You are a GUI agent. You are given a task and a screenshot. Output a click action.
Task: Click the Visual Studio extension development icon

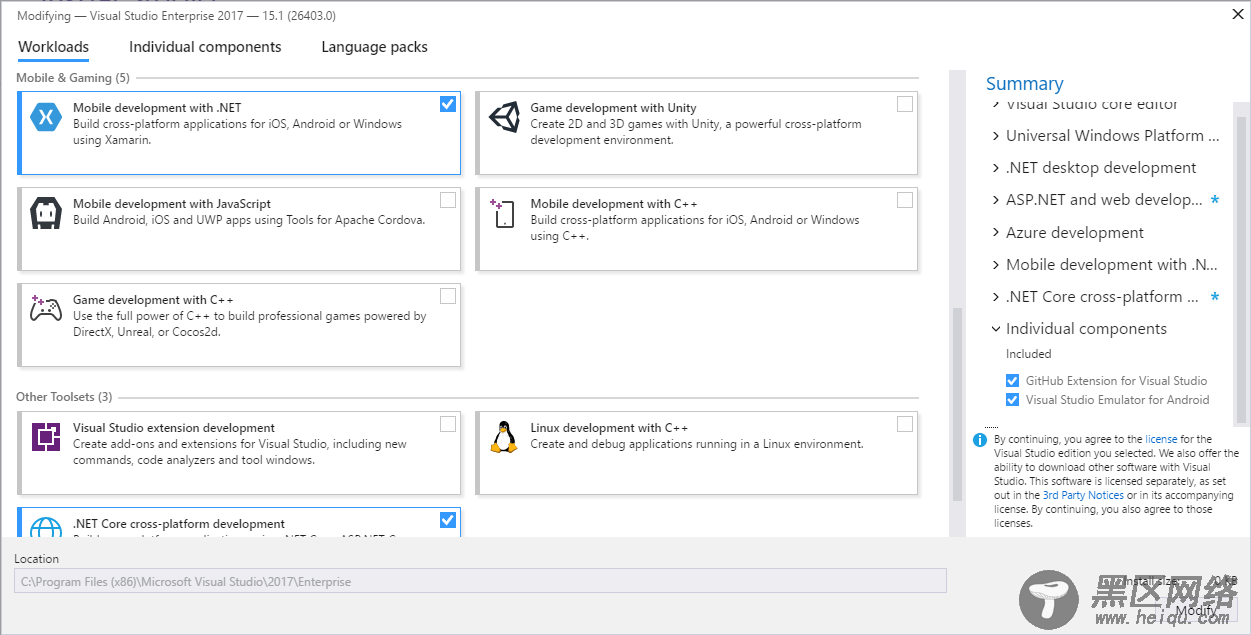46,437
